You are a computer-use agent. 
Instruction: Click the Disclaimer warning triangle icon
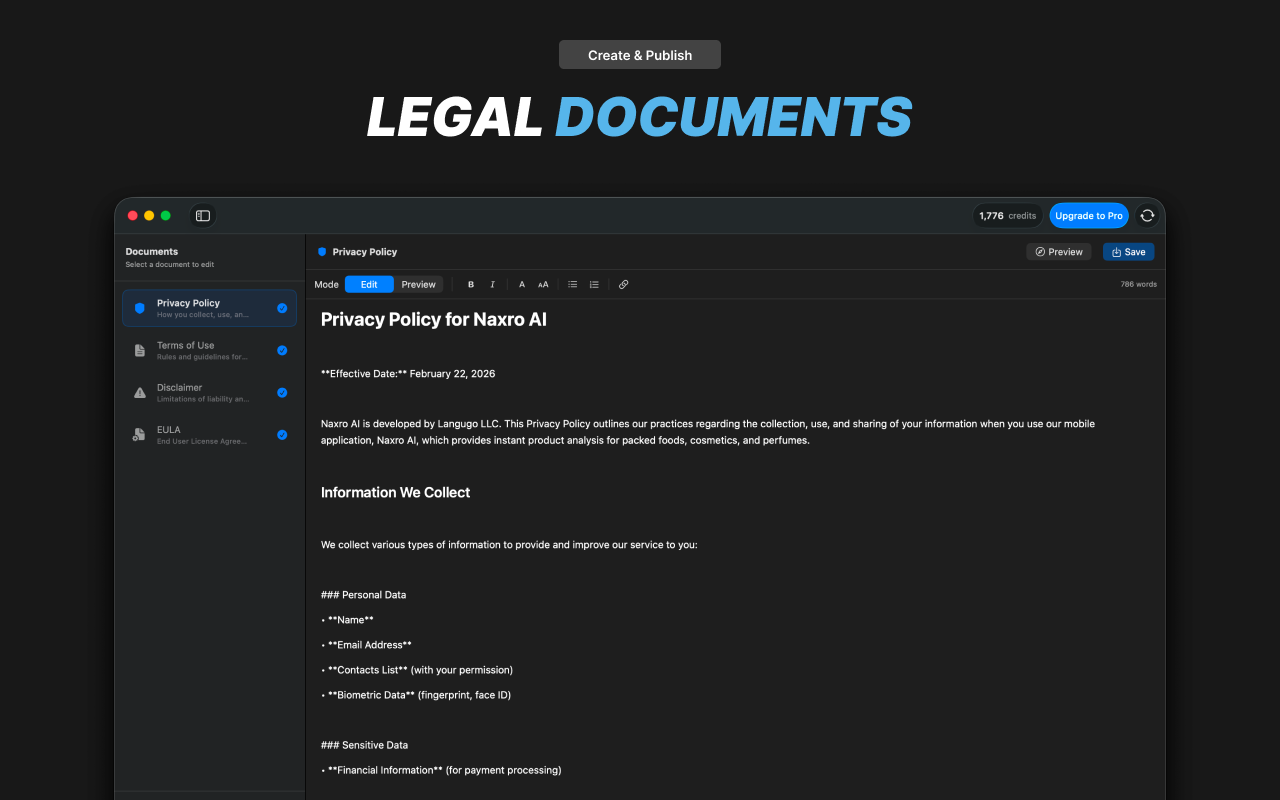(x=139, y=392)
